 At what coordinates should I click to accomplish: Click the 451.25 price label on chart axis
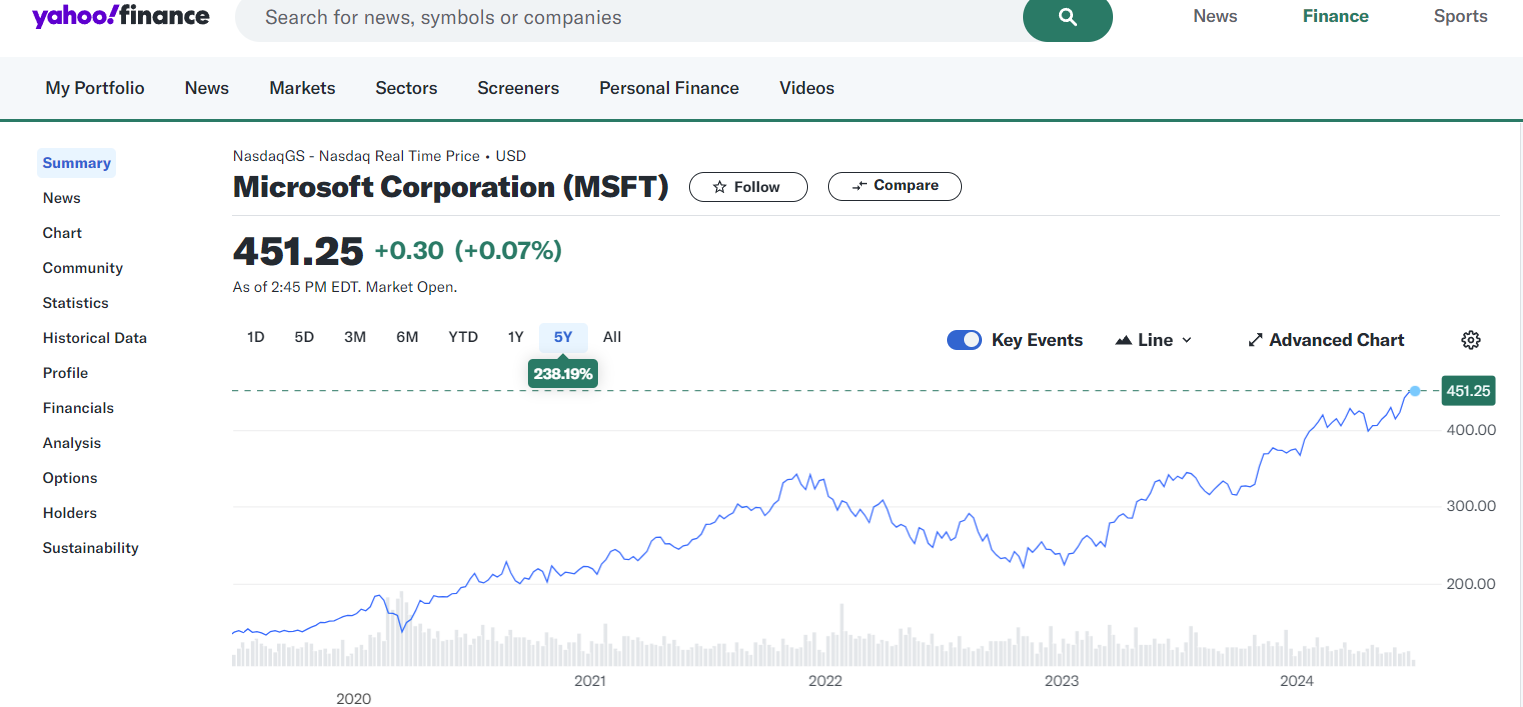1468,391
